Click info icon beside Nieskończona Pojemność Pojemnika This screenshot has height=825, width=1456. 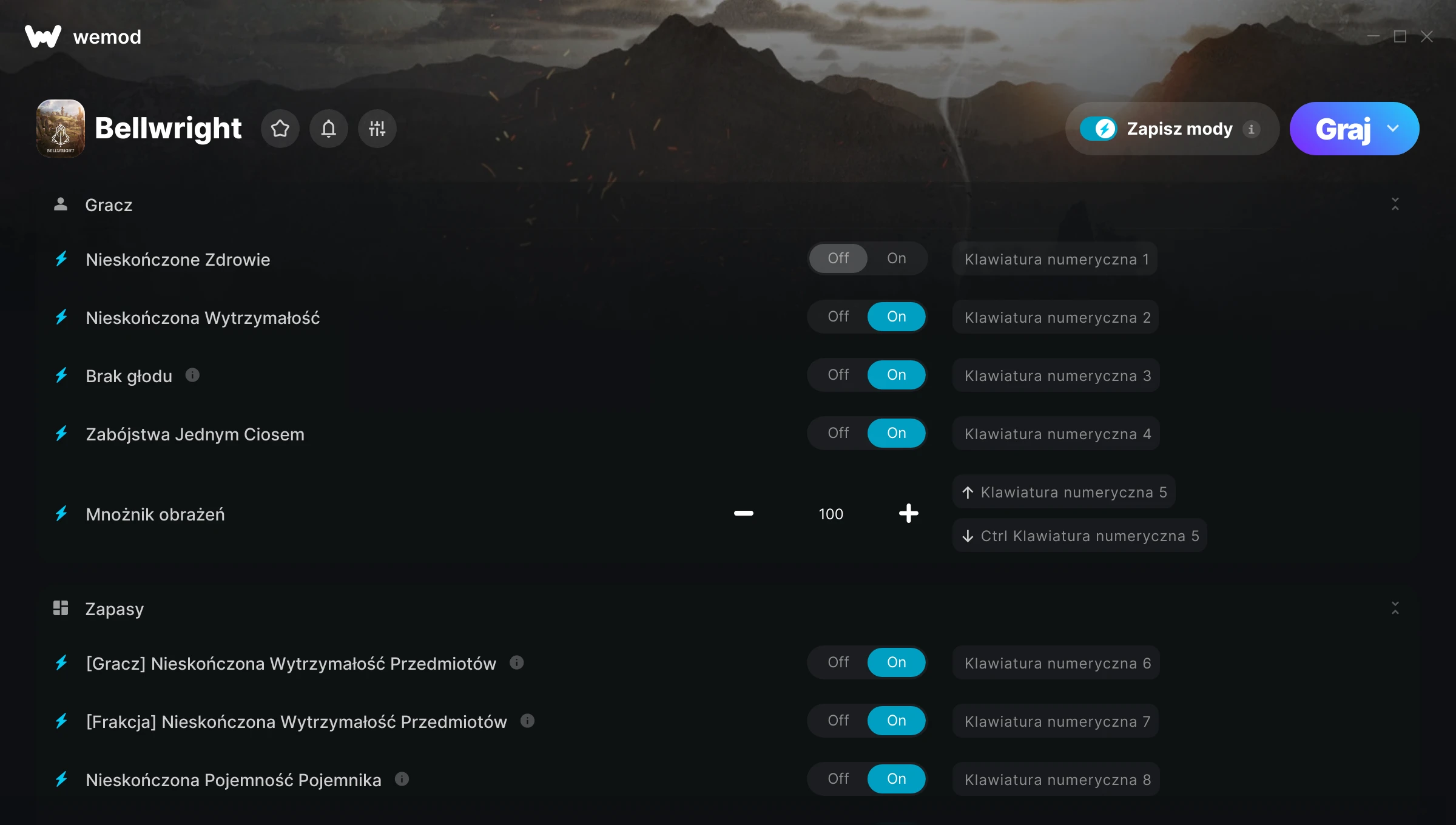click(x=402, y=779)
